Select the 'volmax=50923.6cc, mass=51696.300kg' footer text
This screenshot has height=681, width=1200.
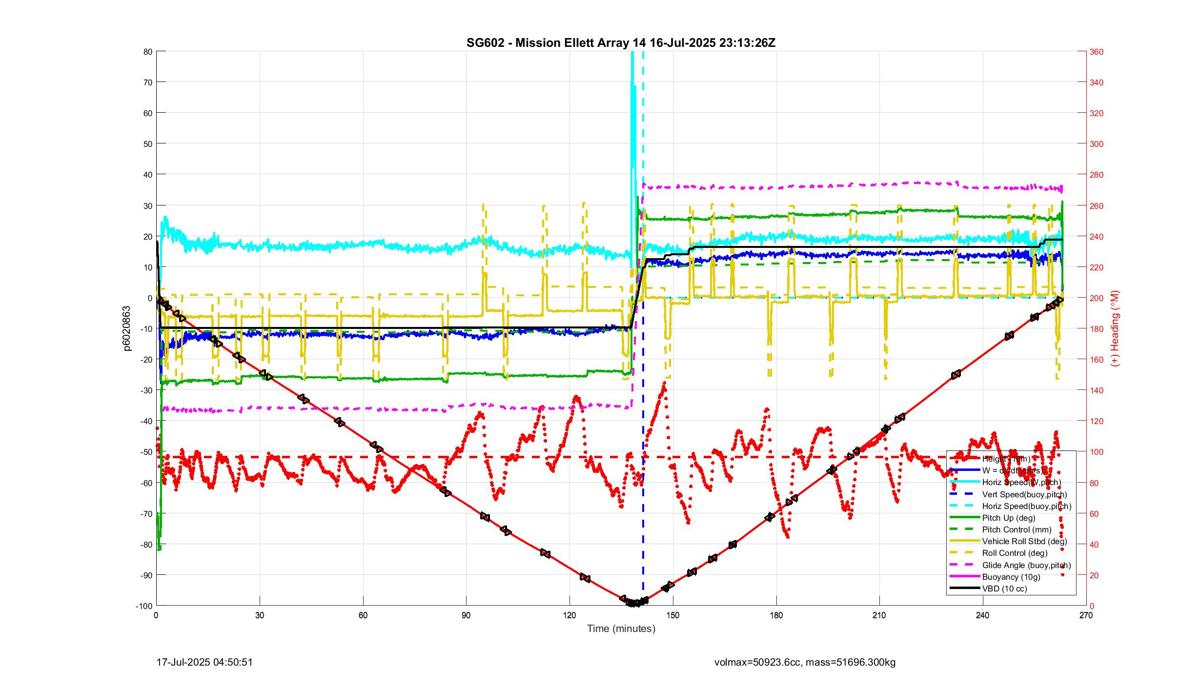(x=805, y=662)
